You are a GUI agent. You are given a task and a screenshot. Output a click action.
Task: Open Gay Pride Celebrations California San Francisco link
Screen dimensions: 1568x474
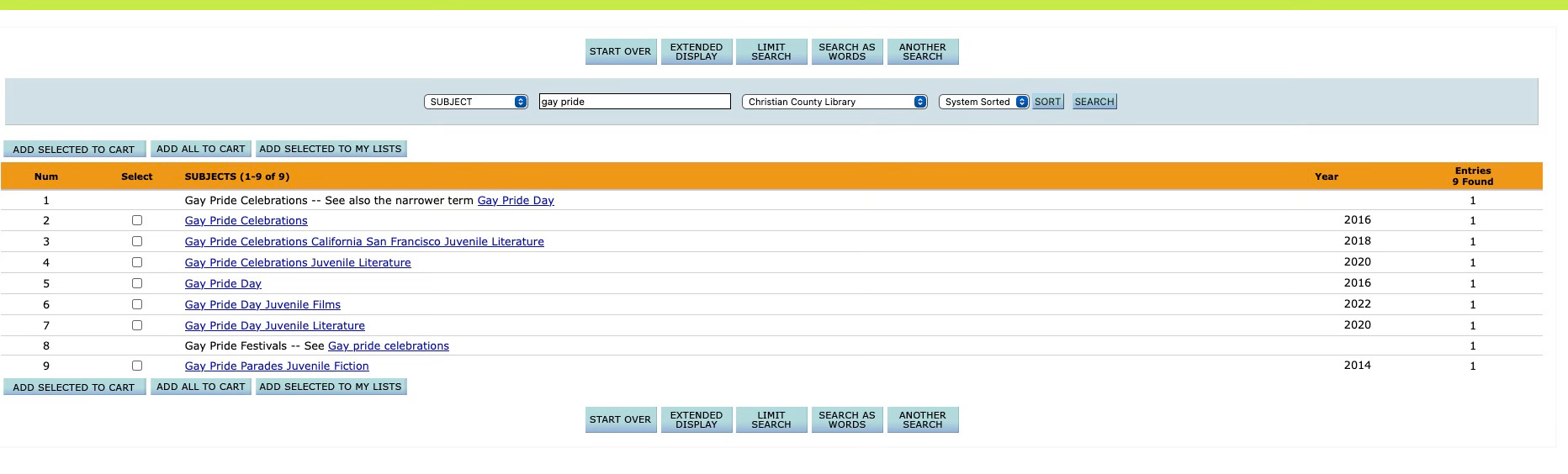tap(364, 241)
